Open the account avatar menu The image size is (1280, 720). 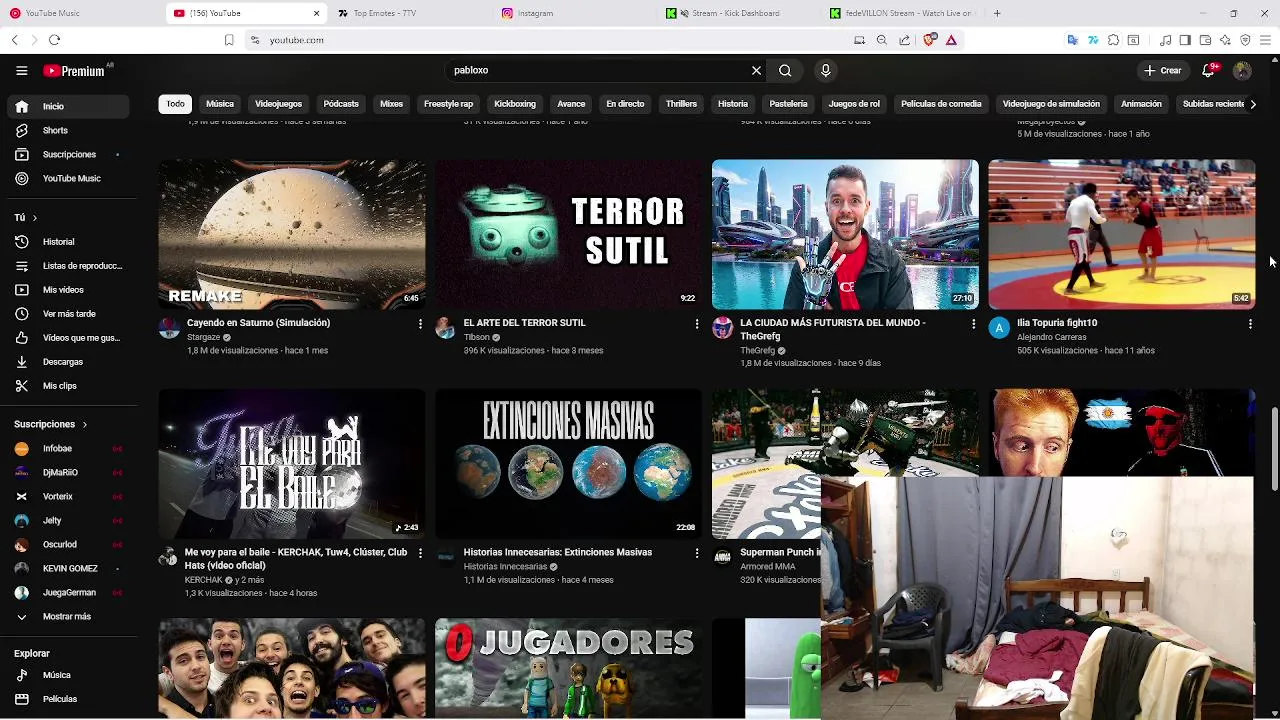pos(1242,70)
